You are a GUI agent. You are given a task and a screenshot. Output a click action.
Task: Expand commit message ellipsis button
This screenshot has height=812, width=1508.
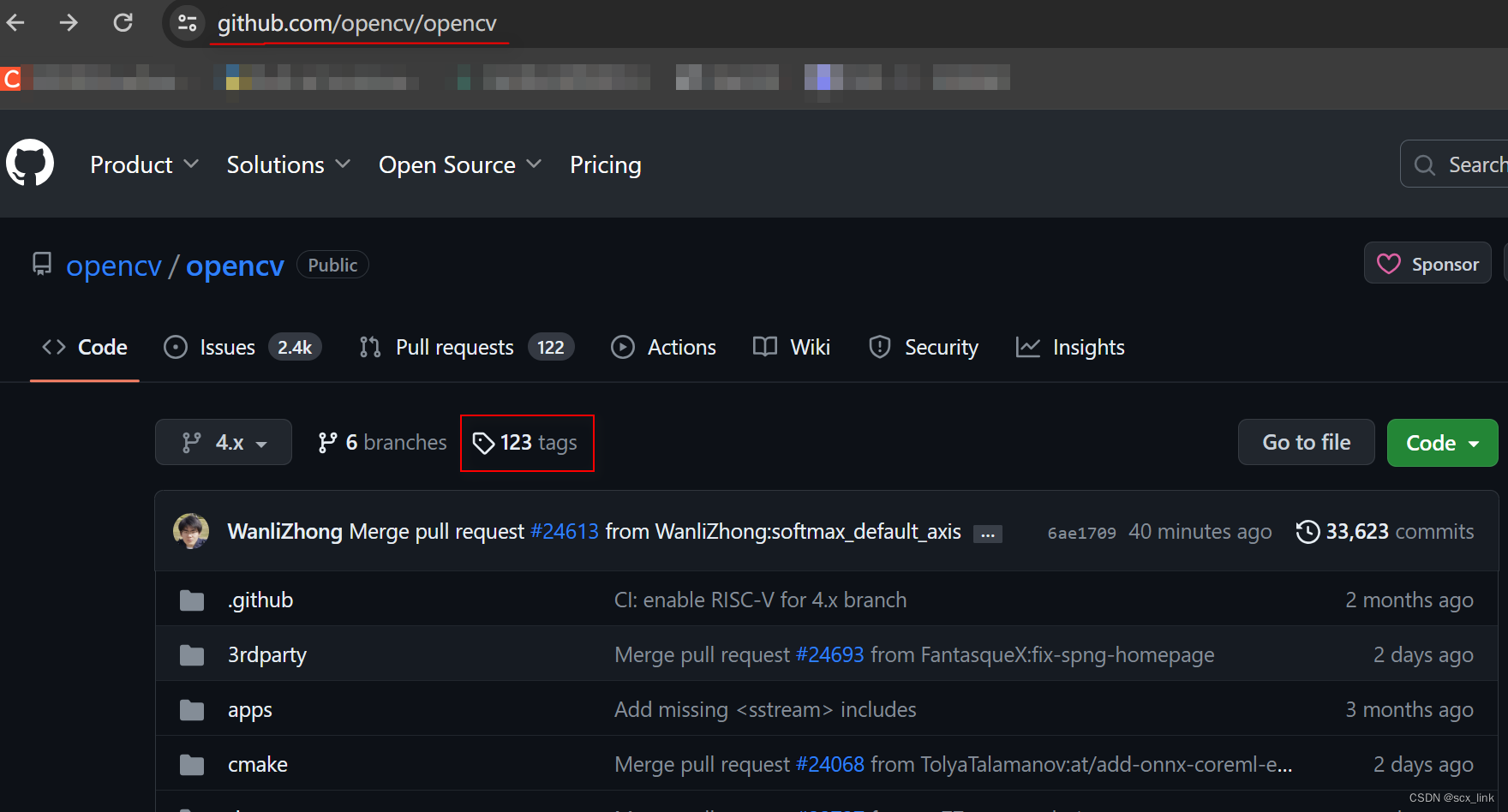point(988,534)
